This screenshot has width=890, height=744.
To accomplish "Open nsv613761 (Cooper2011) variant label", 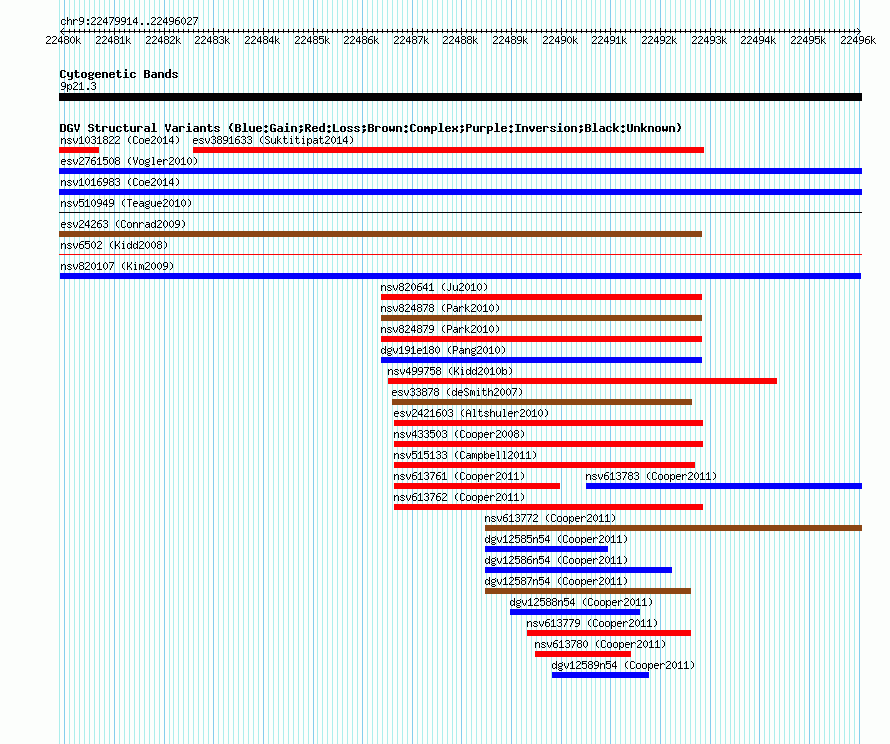I will point(459,476).
